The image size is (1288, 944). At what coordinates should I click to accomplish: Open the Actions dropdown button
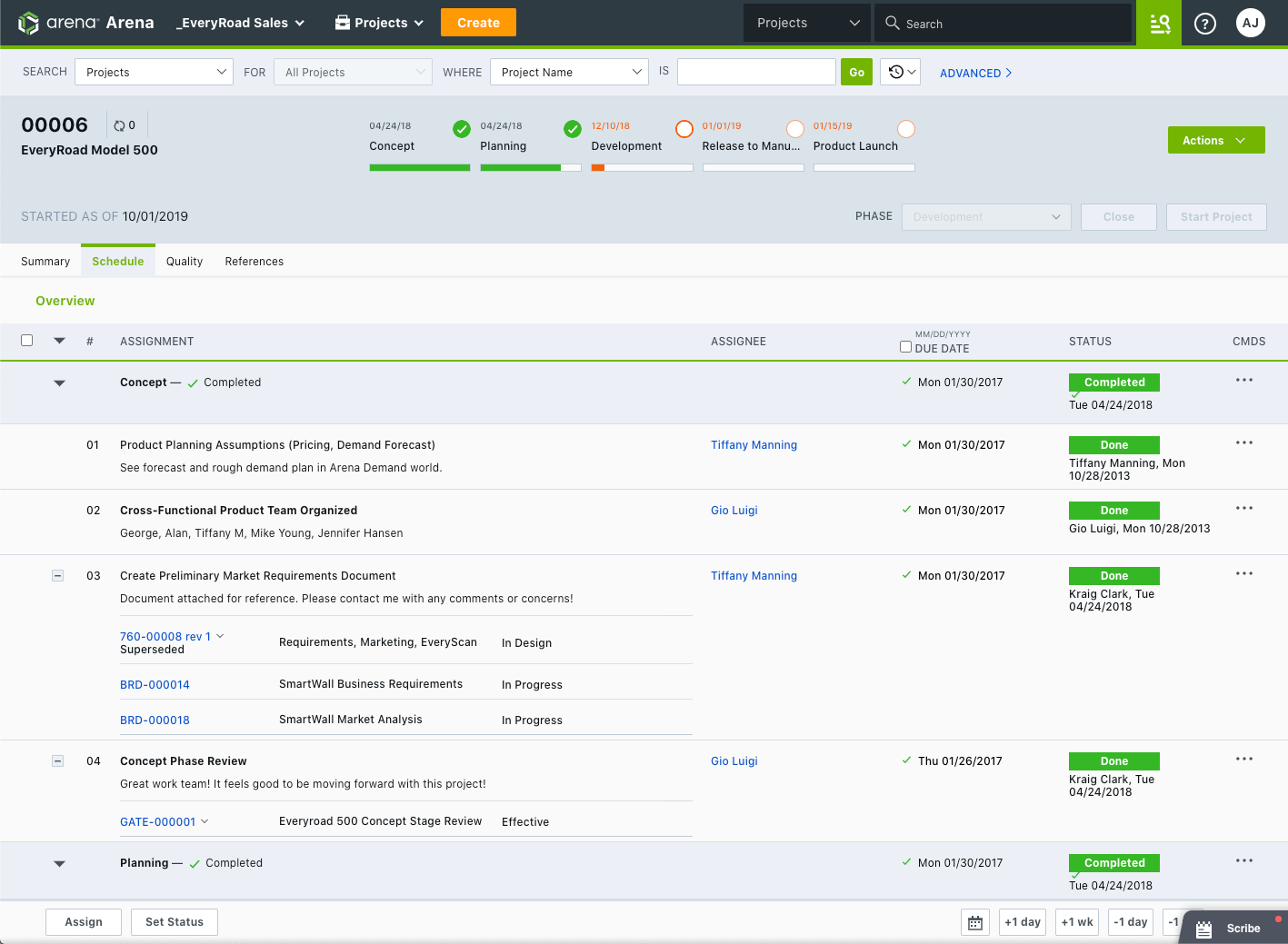(1216, 140)
